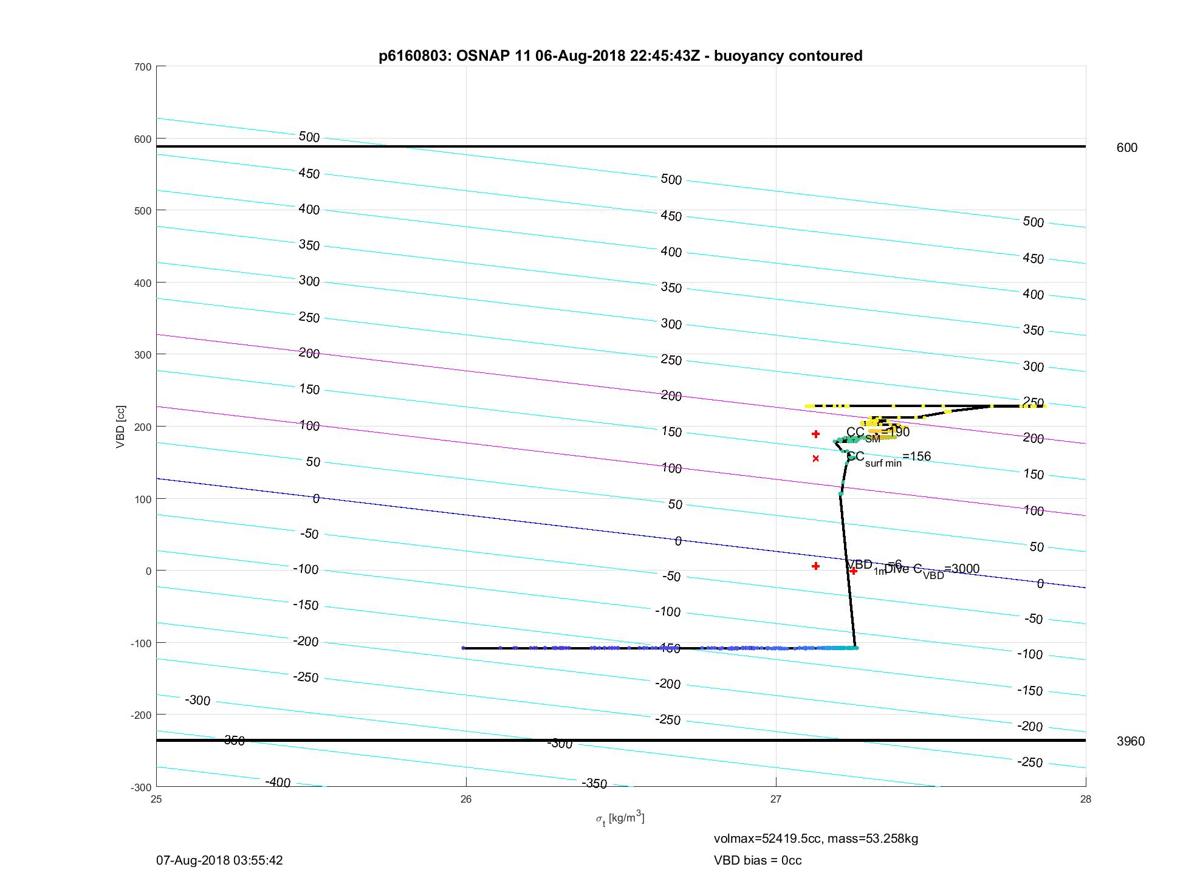Click the 'VBD bias = 0cc' text
The width and height of the screenshot is (1200, 885).
pyautogui.click(x=757, y=860)
